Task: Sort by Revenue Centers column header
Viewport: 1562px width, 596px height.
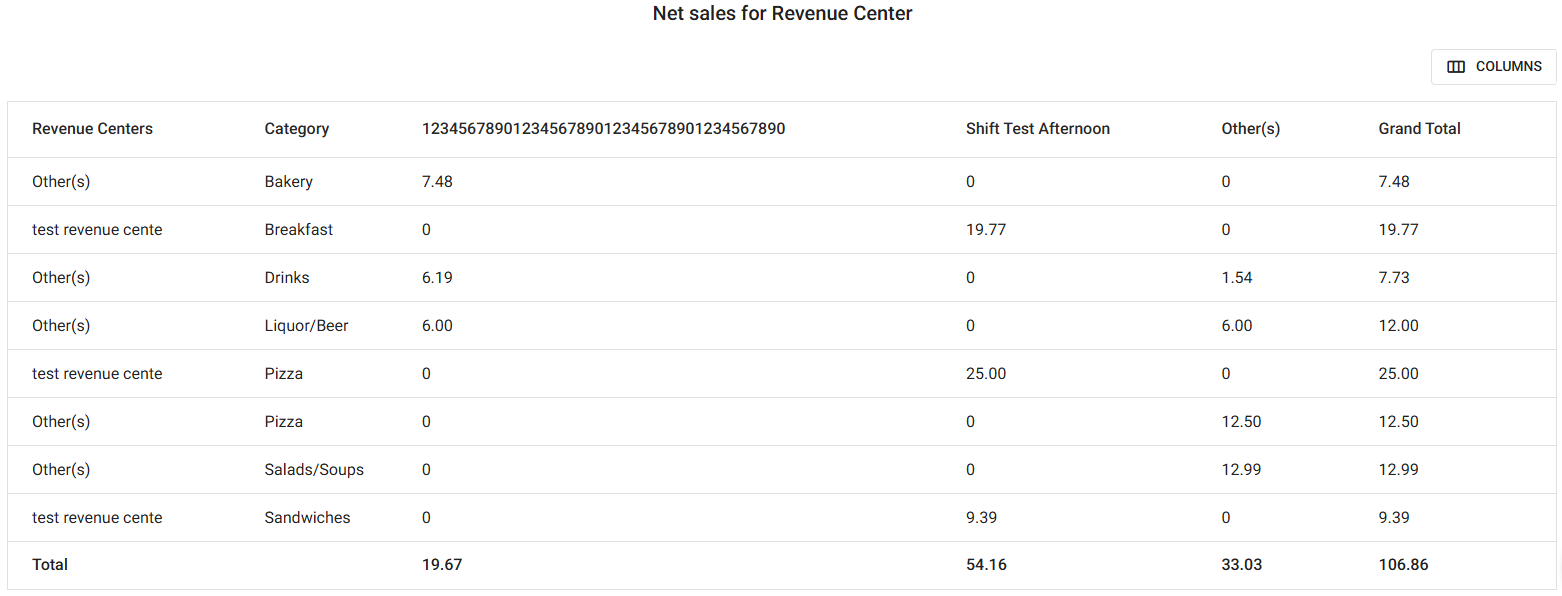Action: 92,129
